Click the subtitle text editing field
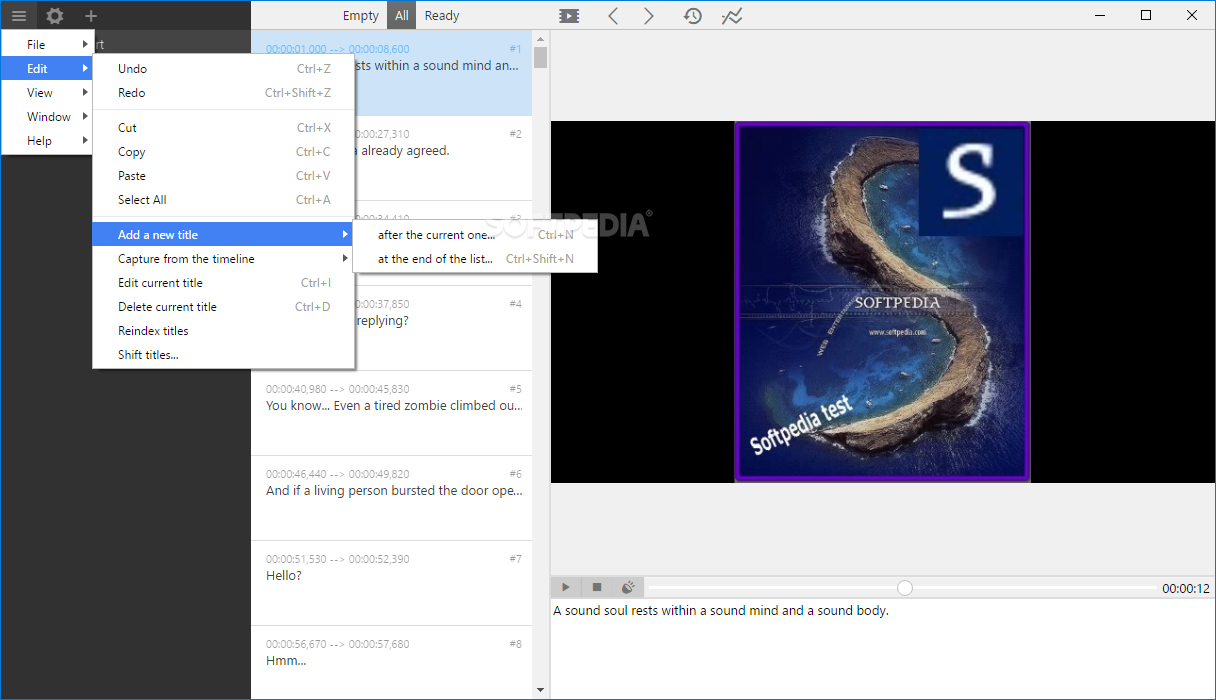 pos(882,648)
